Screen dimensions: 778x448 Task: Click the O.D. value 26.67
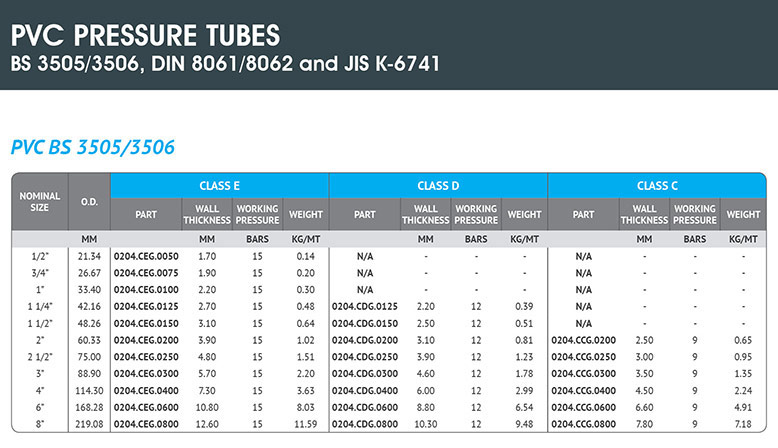tap(89, 273)
